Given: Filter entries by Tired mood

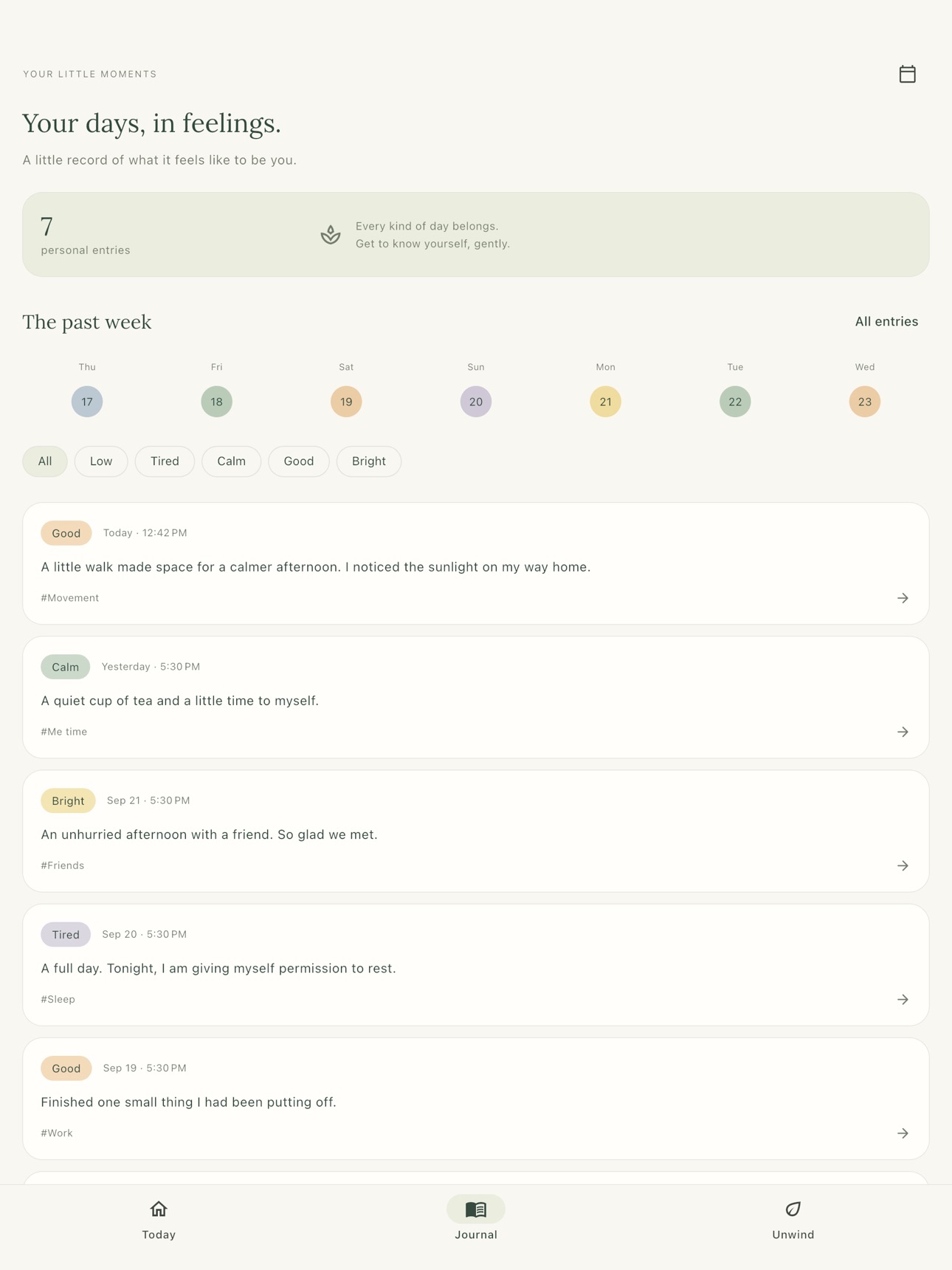Looking at the screenshot, I should pyautogui.click(x=165, y=461).
